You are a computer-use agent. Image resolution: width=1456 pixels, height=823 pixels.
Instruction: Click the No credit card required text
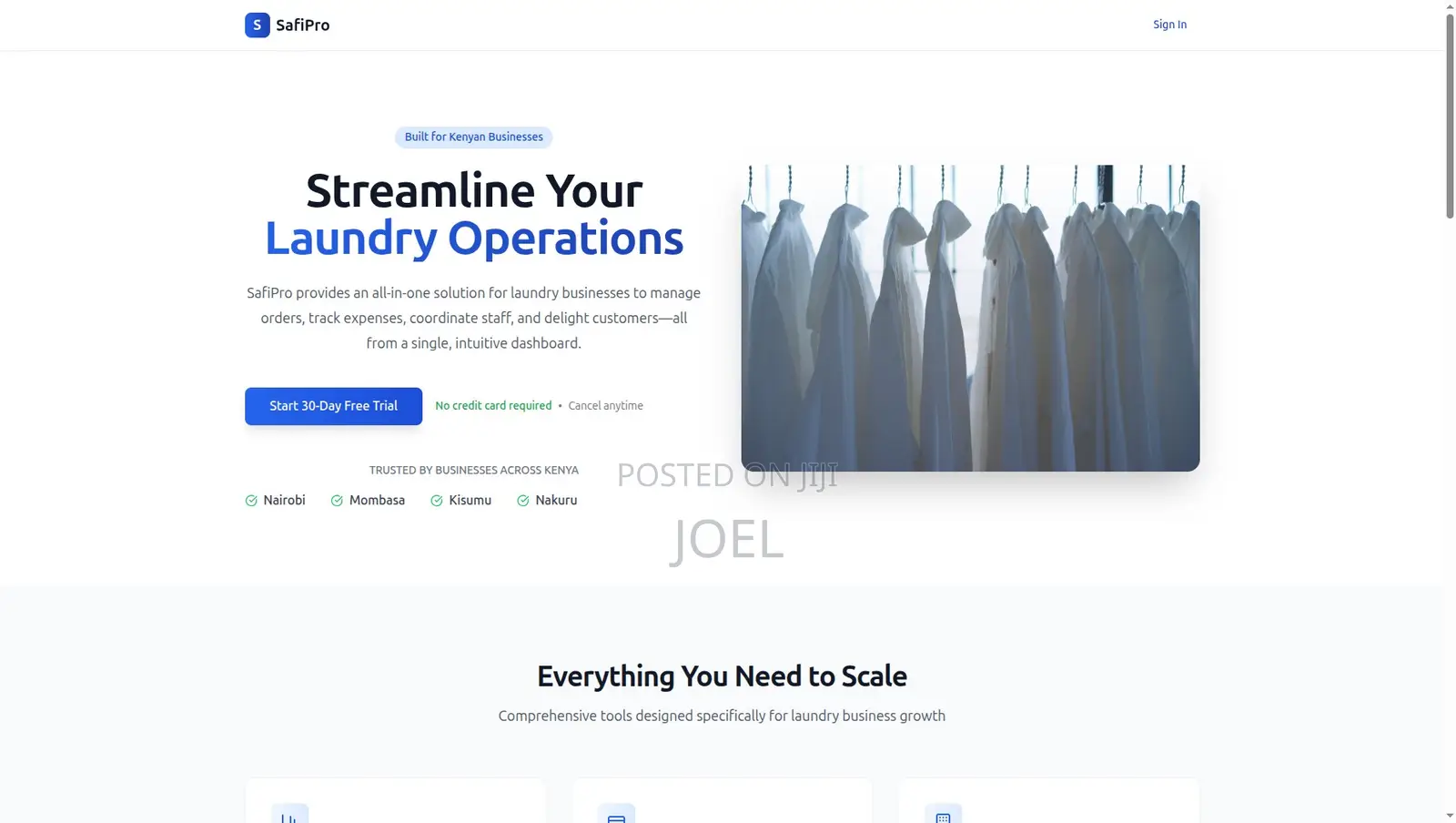(x=493, y=406)
